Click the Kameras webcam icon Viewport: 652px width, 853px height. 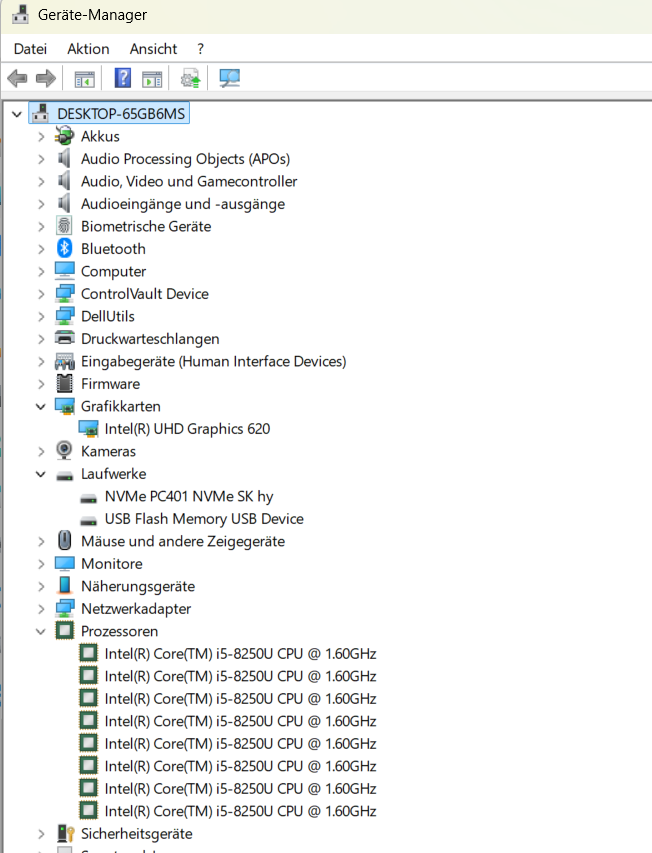click(64, 451)
